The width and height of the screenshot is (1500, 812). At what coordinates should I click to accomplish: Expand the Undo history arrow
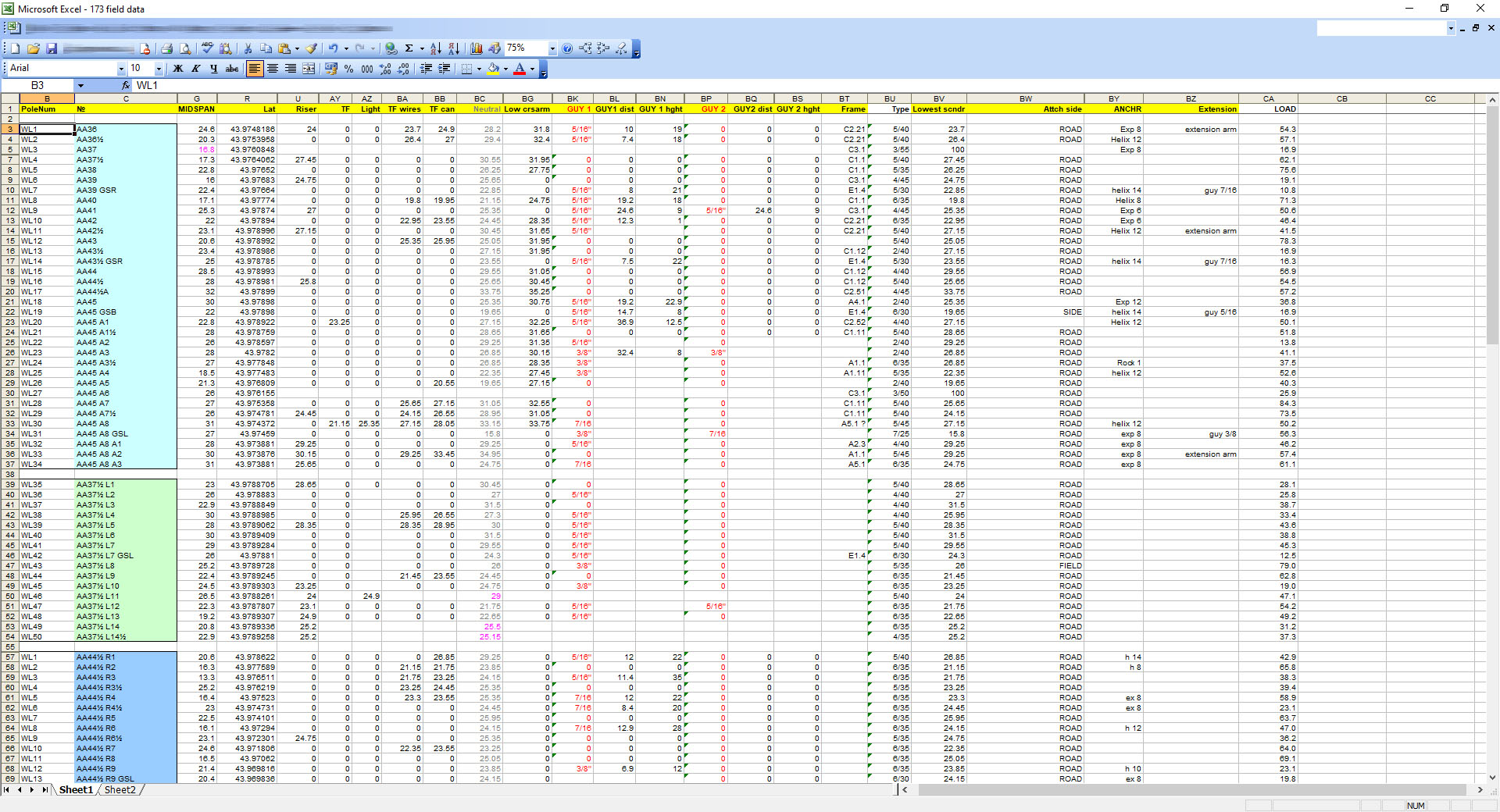pos(346,48)
